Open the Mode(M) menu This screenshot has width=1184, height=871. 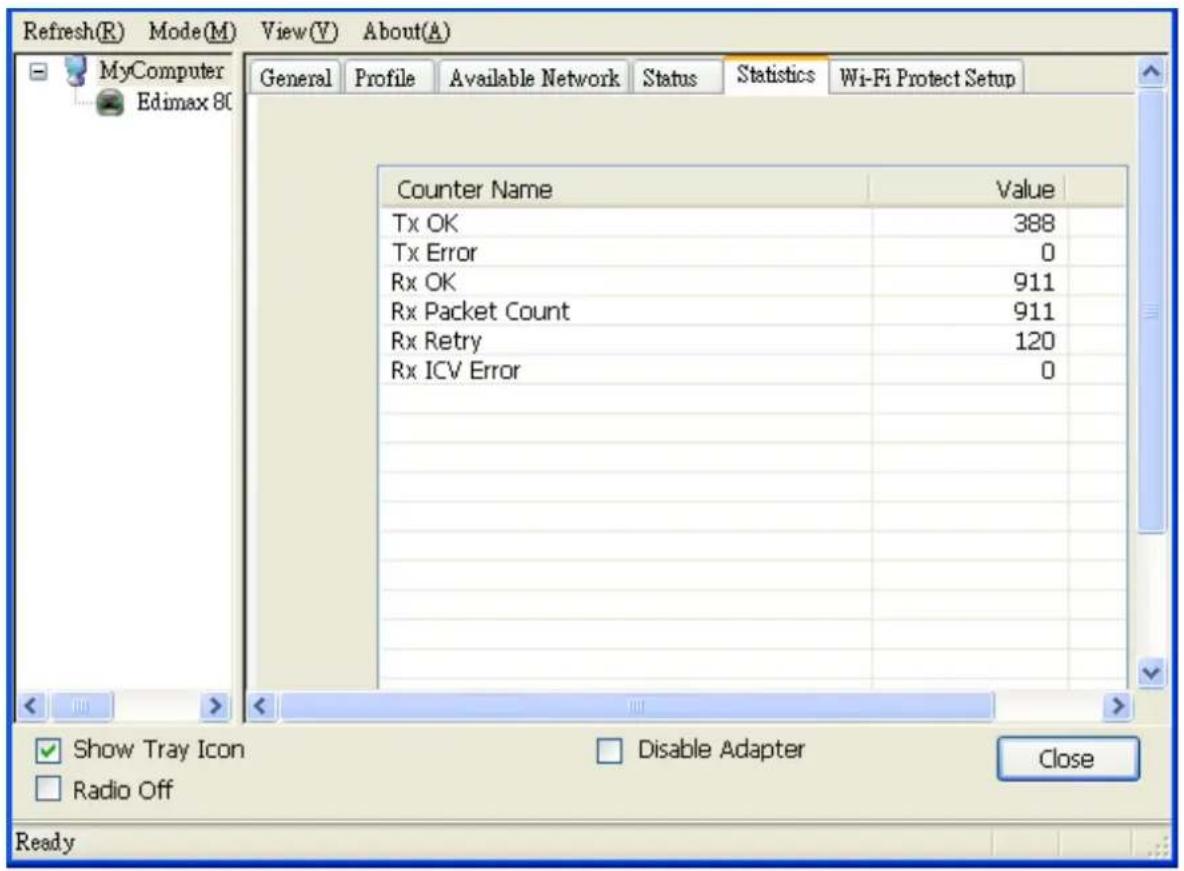pos(192,32)
